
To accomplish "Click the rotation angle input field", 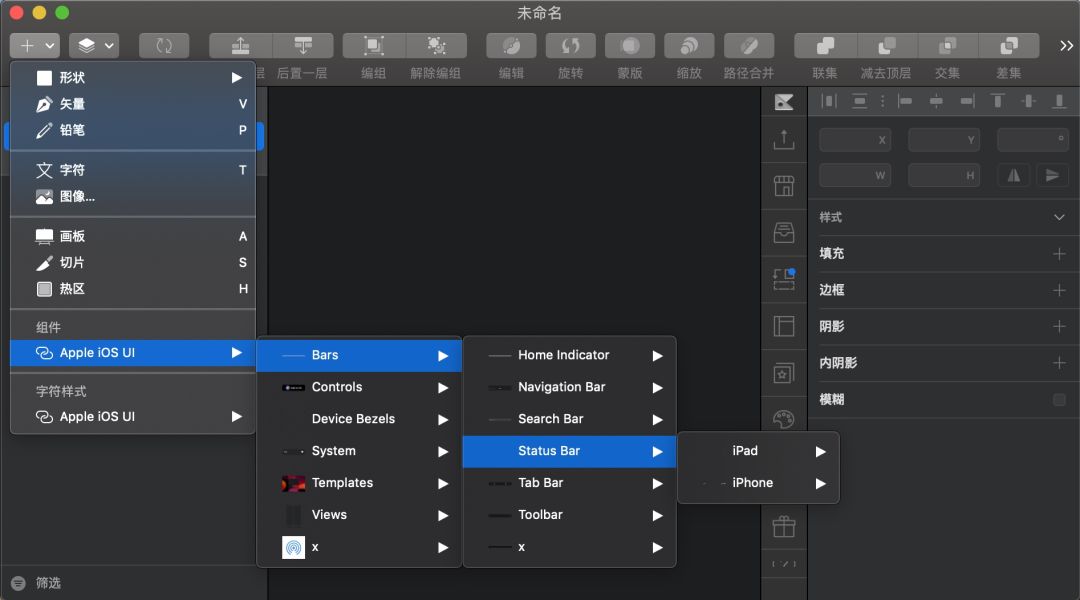I will [x=1032, y=140].
